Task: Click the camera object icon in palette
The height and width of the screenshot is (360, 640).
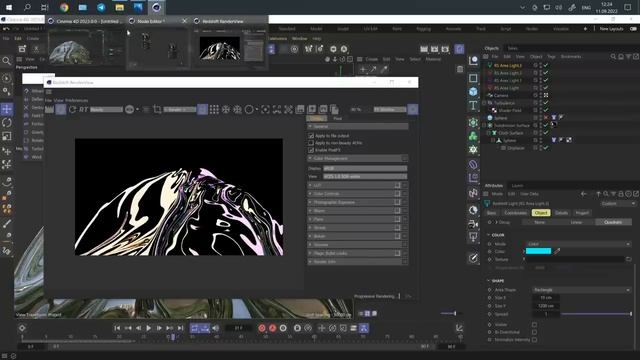Action: coord(473,224)
